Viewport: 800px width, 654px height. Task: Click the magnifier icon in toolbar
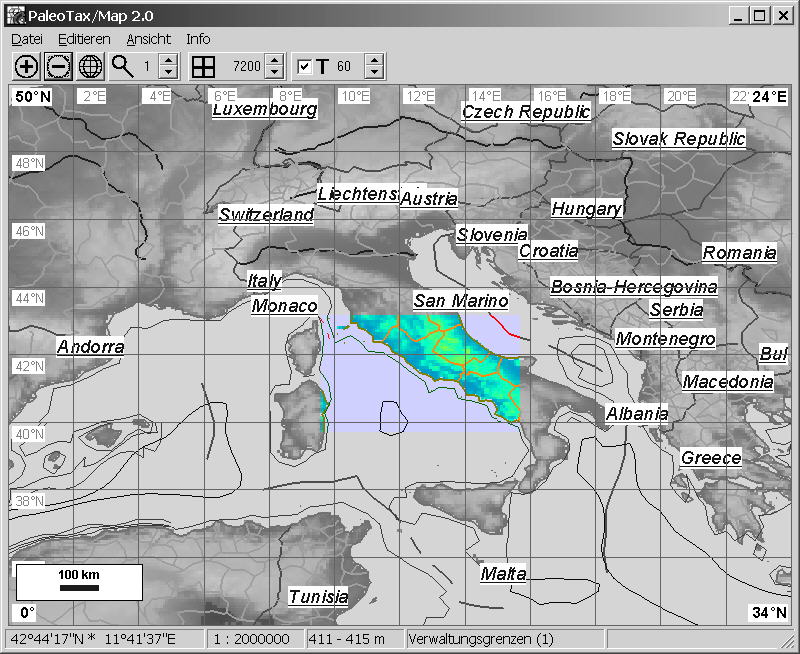click(122, 67)
